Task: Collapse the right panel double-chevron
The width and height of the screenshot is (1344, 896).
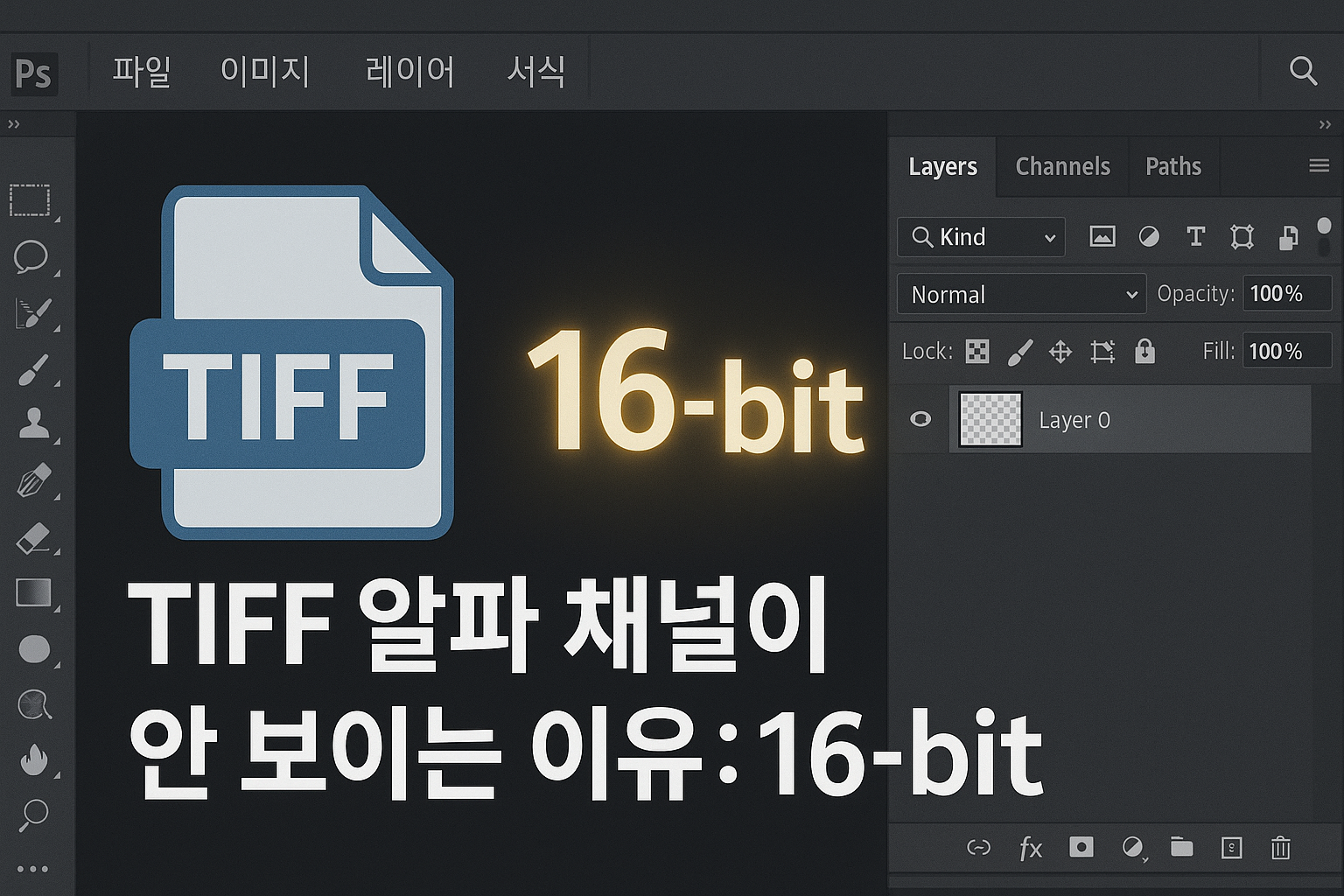Action: point(1325,125)
